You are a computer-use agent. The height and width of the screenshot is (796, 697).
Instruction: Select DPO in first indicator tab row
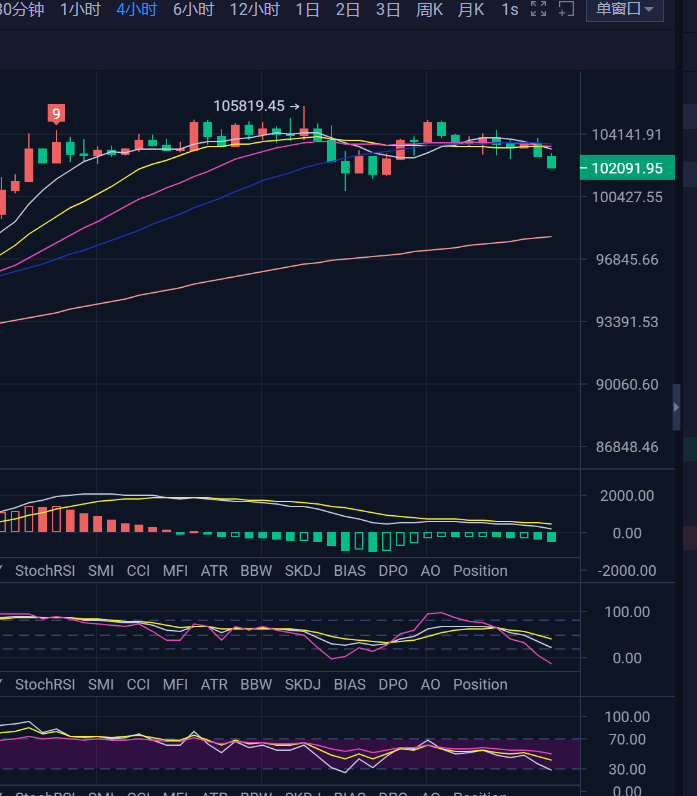[x=393, y=571]
